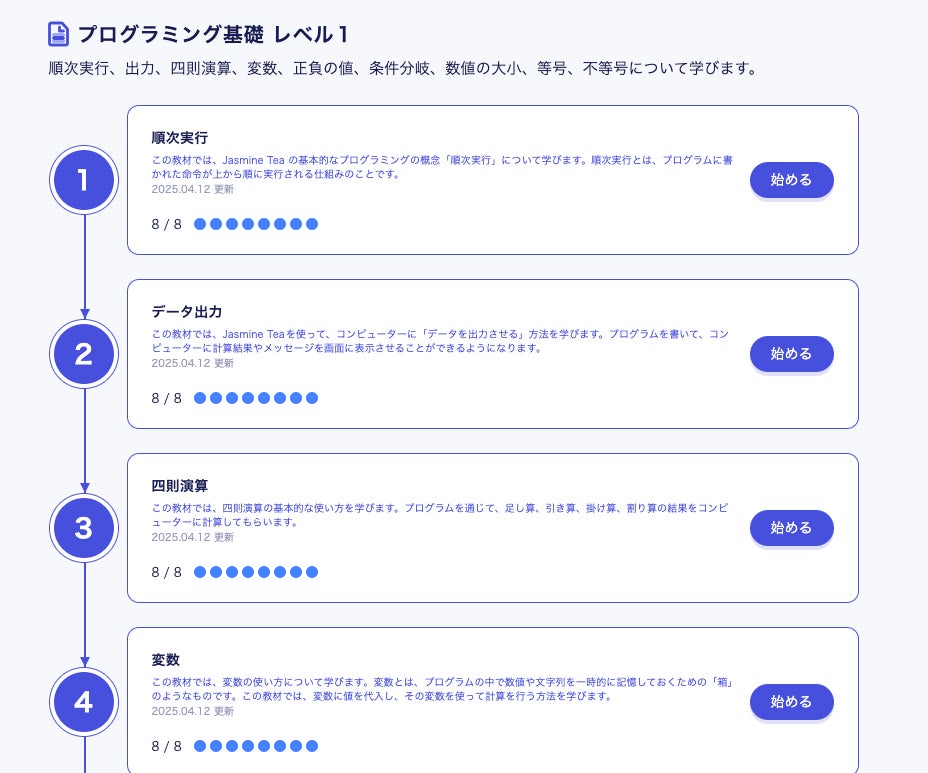Screen dimensions: 928x773
Task: Select the step circle numbered 3
Action: pyautogui.click(x=84, y=528)
